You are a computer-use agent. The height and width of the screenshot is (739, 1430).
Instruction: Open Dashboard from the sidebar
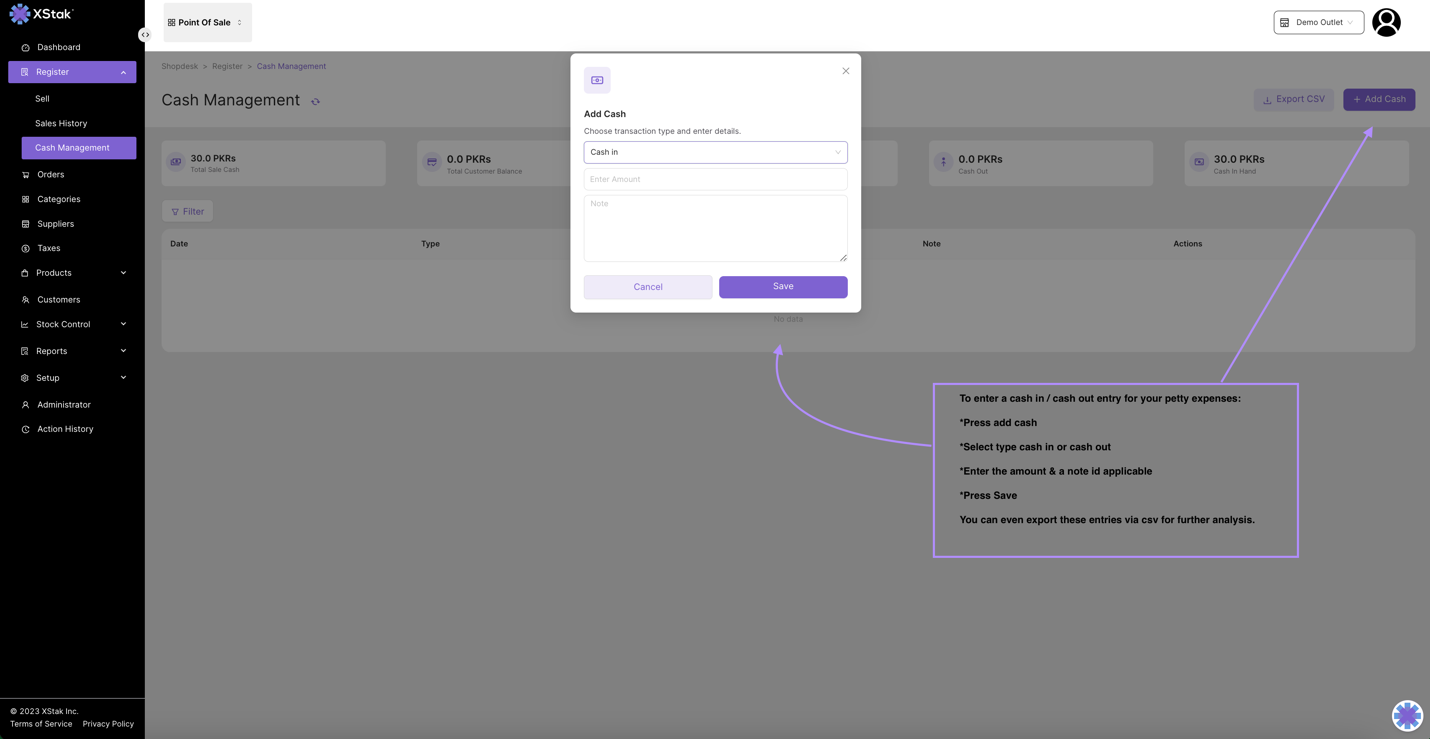(58, 47)
